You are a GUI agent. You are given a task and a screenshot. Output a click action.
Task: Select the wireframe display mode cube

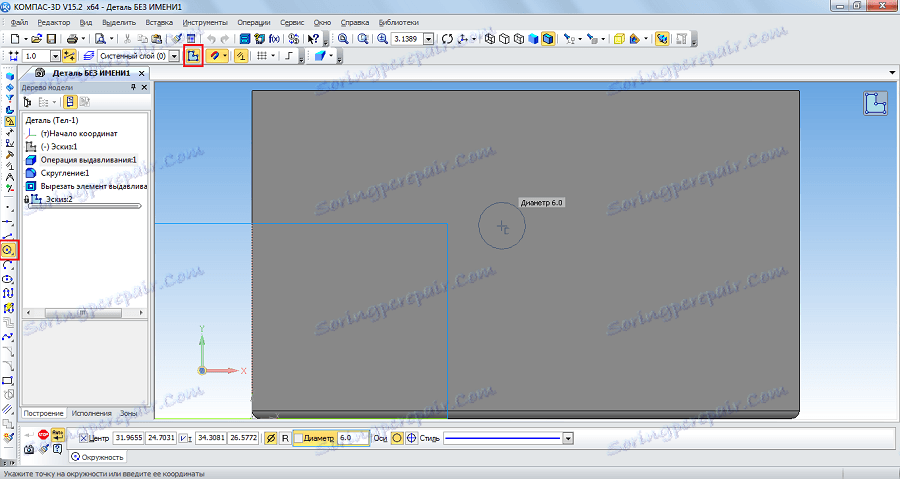coord(490,38)
